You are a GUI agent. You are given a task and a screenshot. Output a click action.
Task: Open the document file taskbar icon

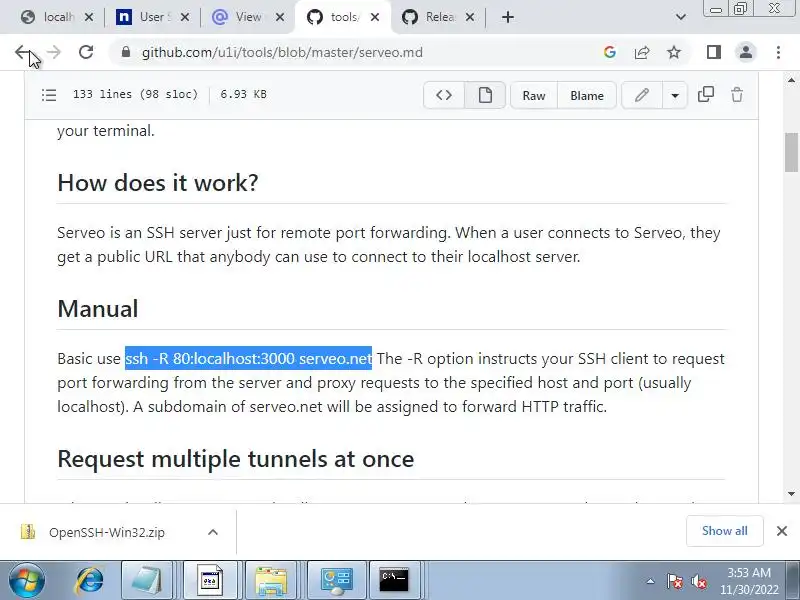210,580
